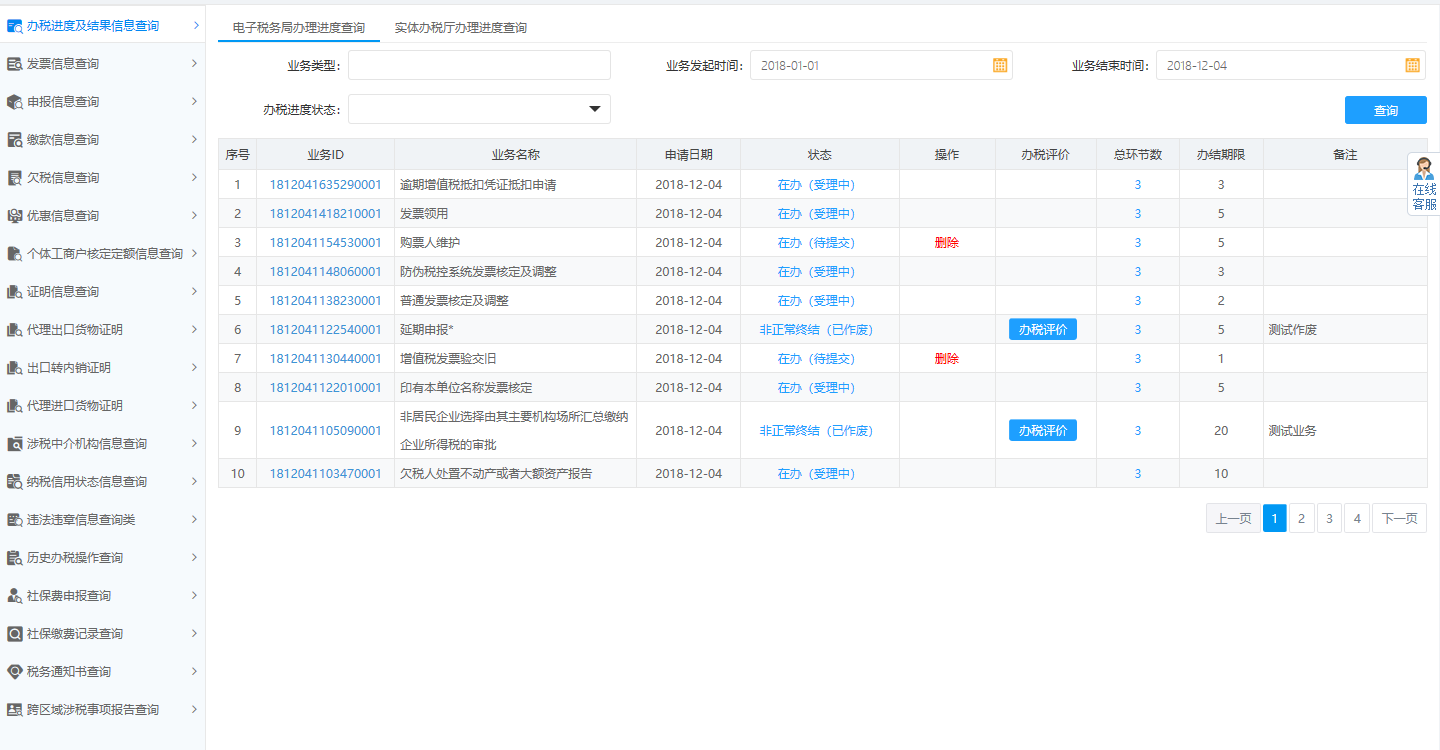Click the blue 查询 button
1440x750 pixels.
(1385, 110)
